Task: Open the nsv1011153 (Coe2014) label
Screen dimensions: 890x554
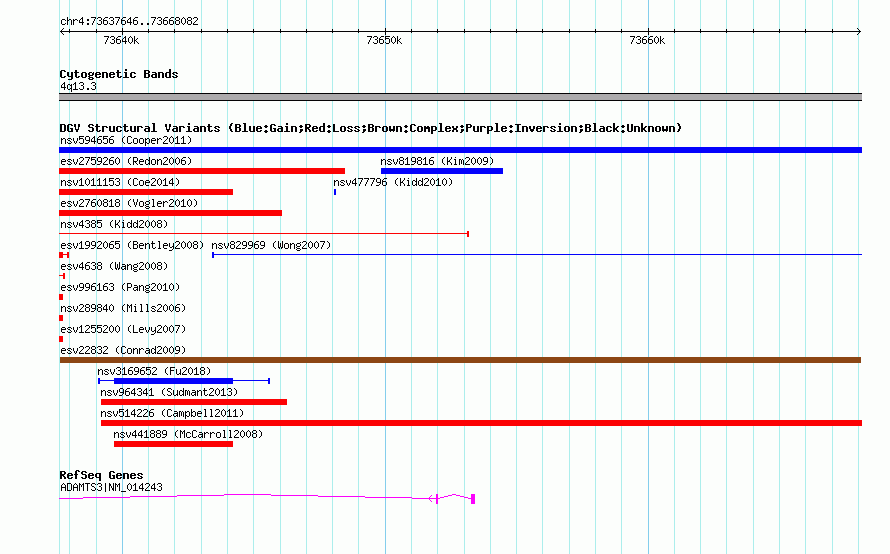Action: (120, 182)
